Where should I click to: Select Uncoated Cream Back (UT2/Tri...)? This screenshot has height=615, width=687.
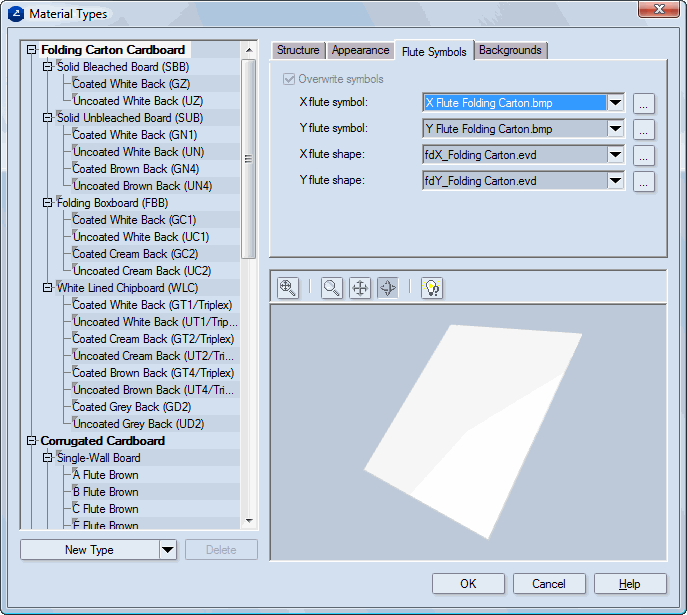153,356
